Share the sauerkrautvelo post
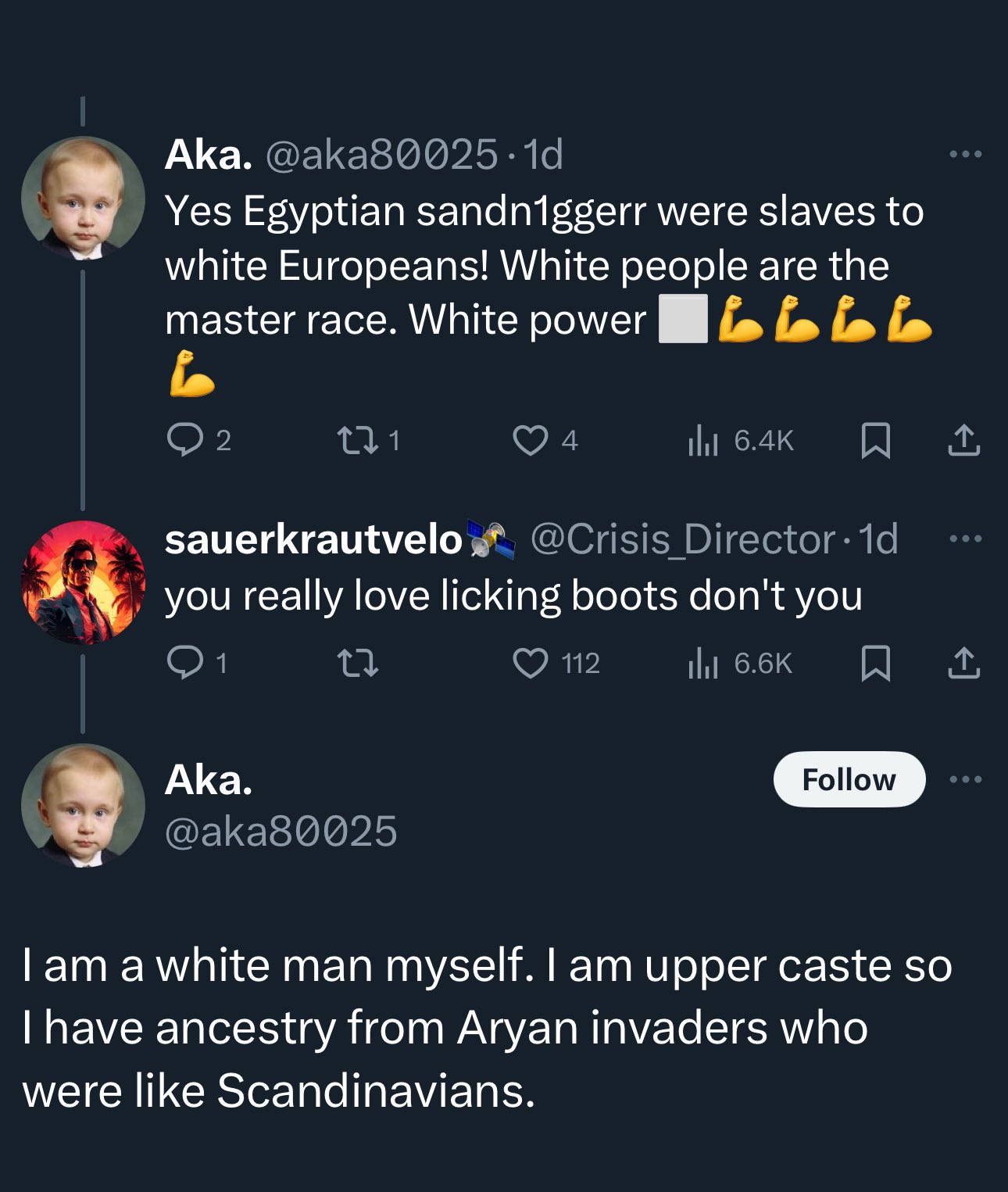Viewport: 1008px width, 1192px height. [x=963, y=663]
